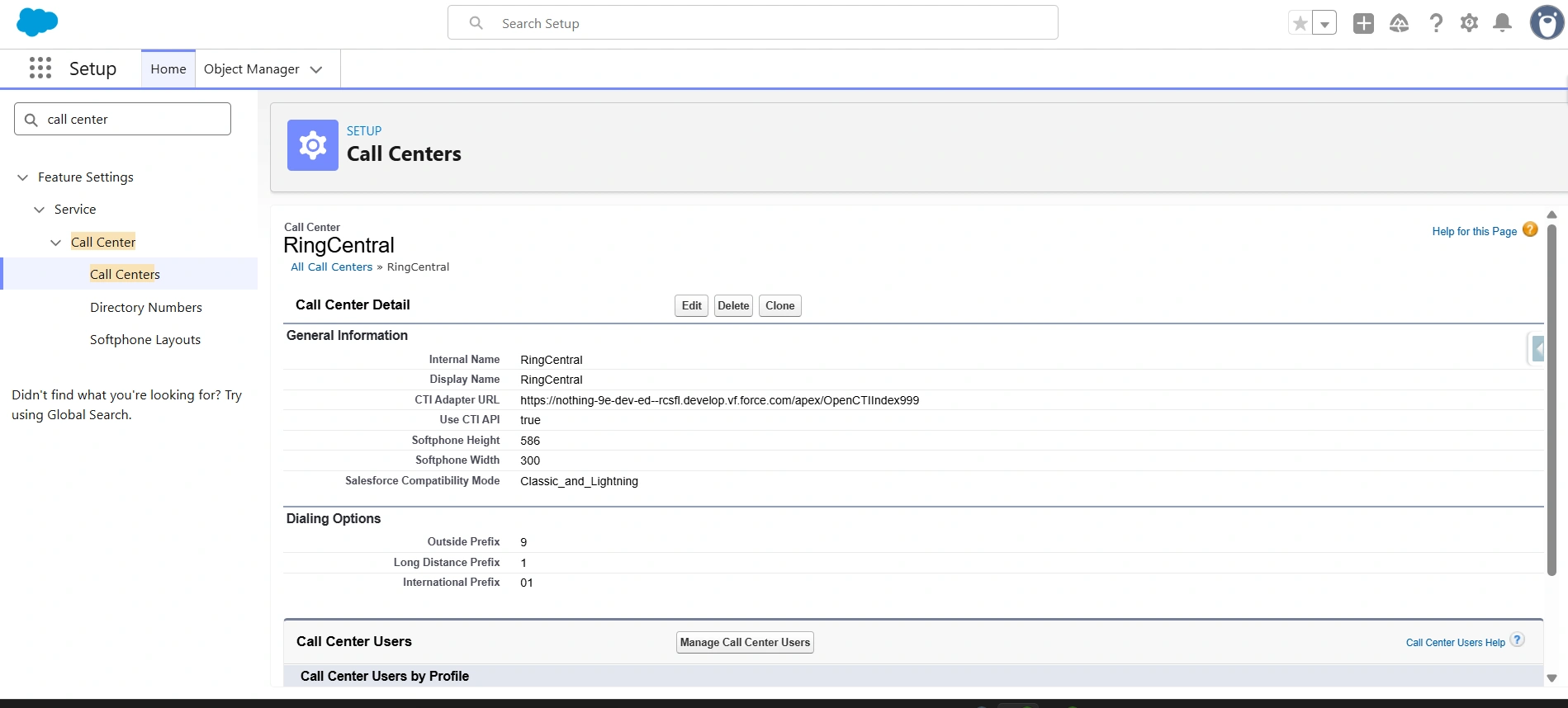Open the Global Actions plus icon
Screen dimensions: 1568x708
pos(1363,23)
